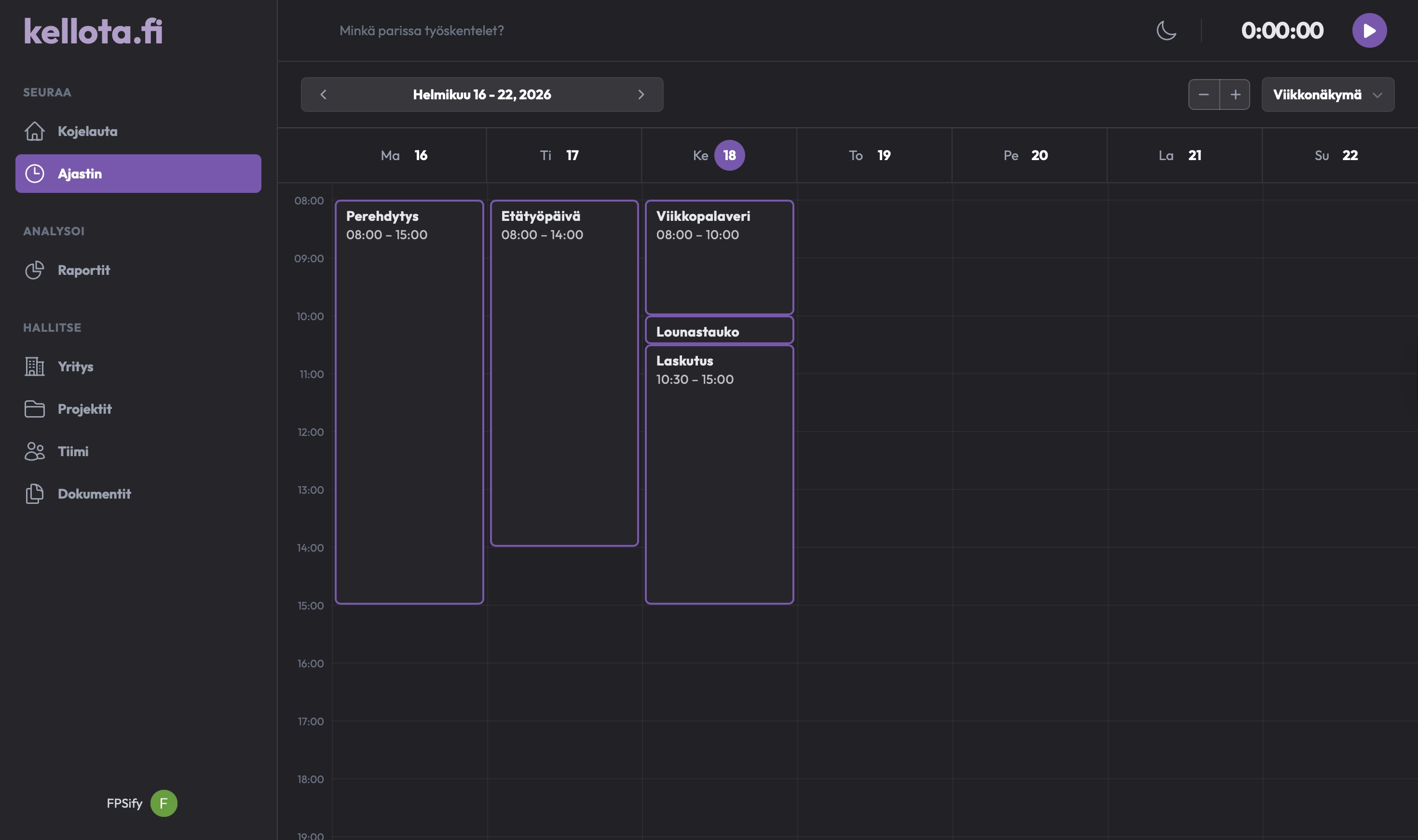The height and width of the screenshot is (840, 1418).
Task: Click the Raportit pie chart icon
Action: pyautogui.click(x=35, y=270)
